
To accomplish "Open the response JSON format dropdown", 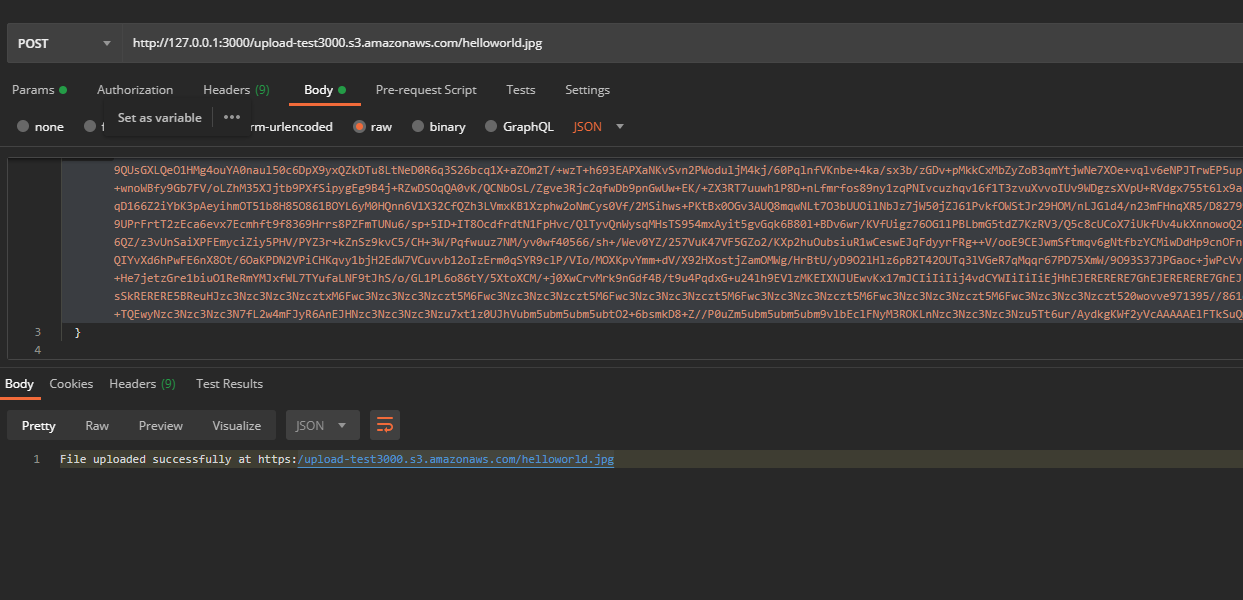I will 322,425.
